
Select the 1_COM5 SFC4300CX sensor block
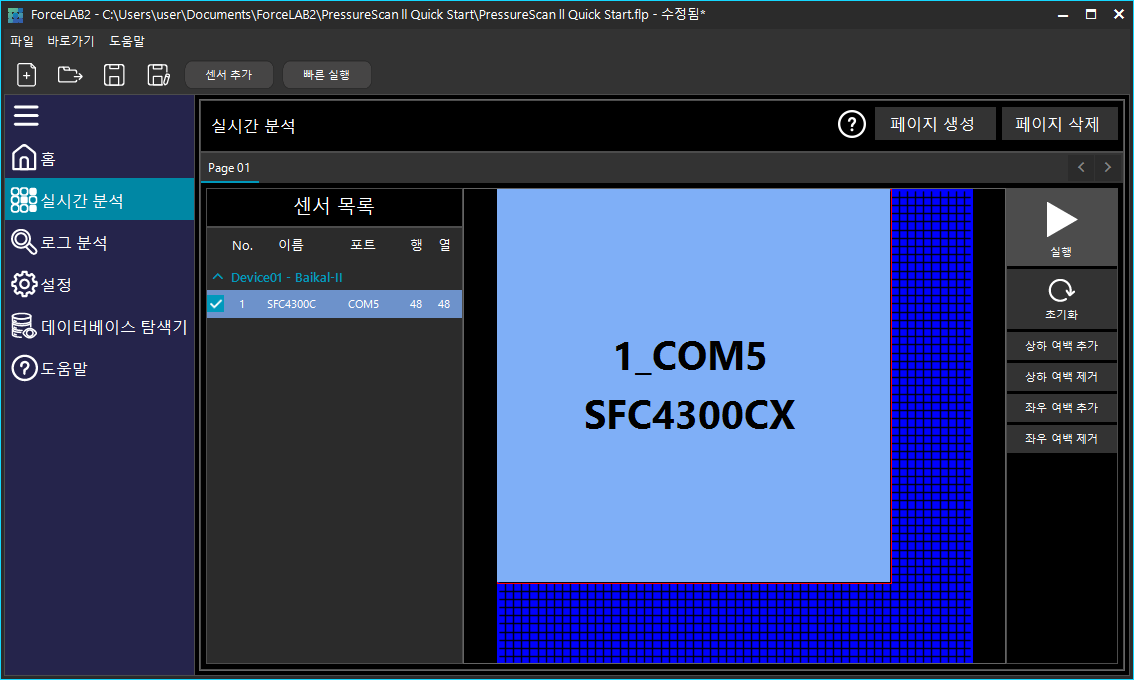(x=693, y=386)
